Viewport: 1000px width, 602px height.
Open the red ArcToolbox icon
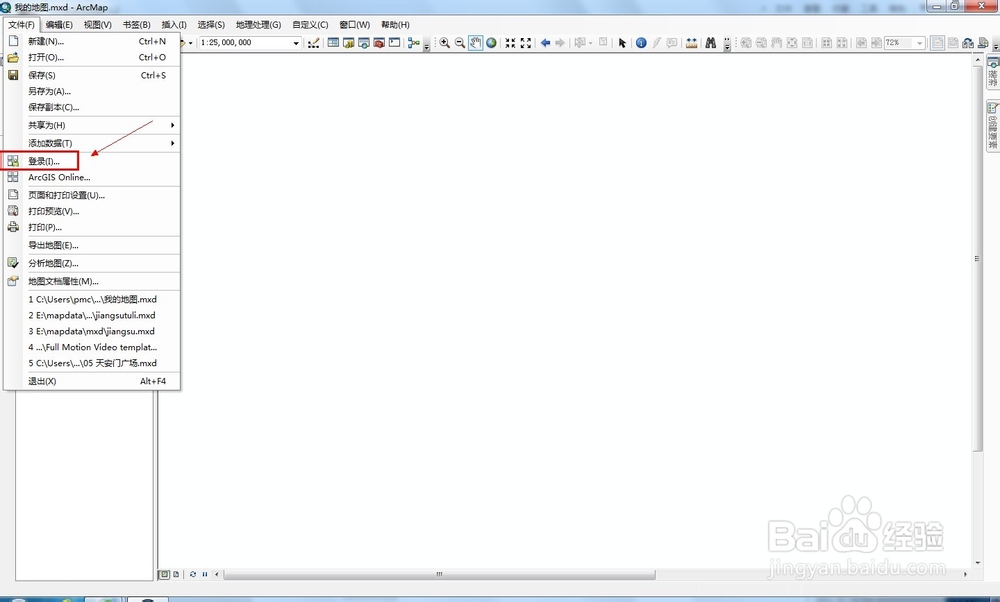pyautogui.click(x=379, y=43)
